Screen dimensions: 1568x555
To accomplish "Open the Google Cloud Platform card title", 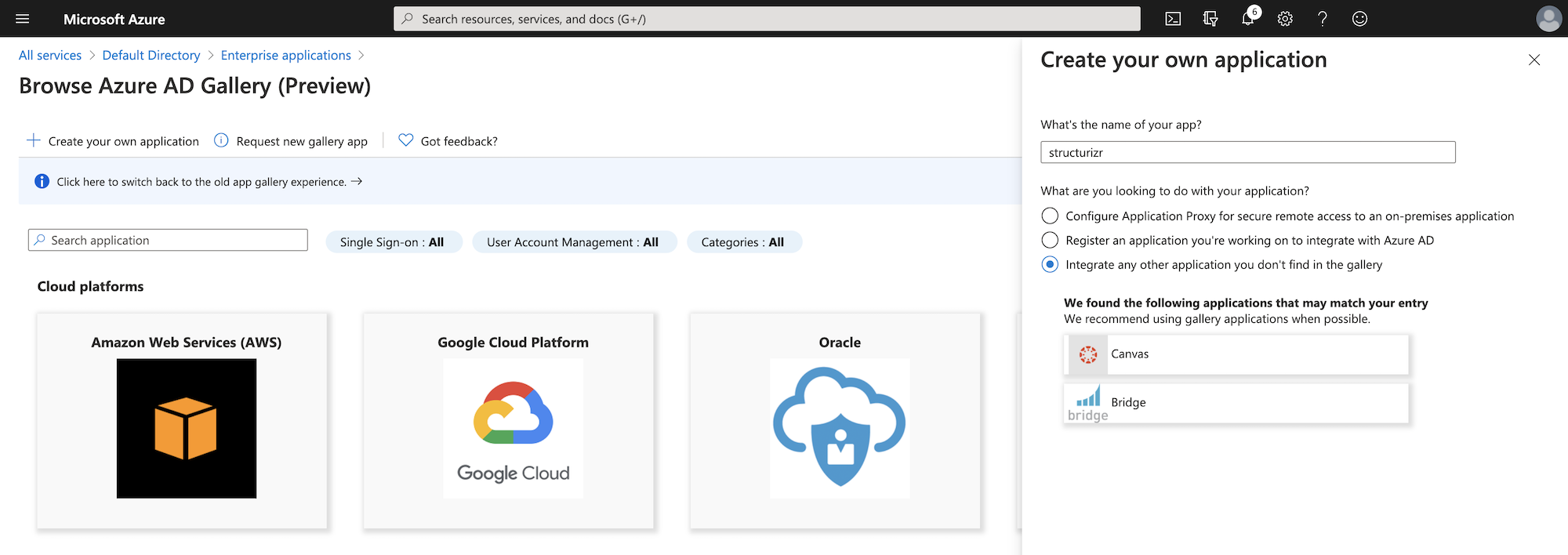I will (514, 343).
